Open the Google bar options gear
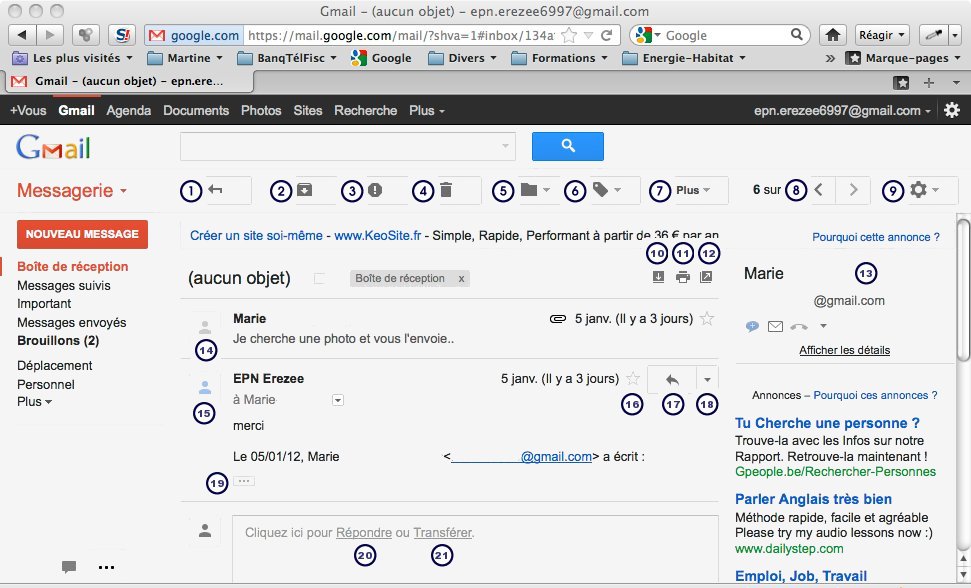The width and height of the screenshot is (971, 588). pos(952,110)
